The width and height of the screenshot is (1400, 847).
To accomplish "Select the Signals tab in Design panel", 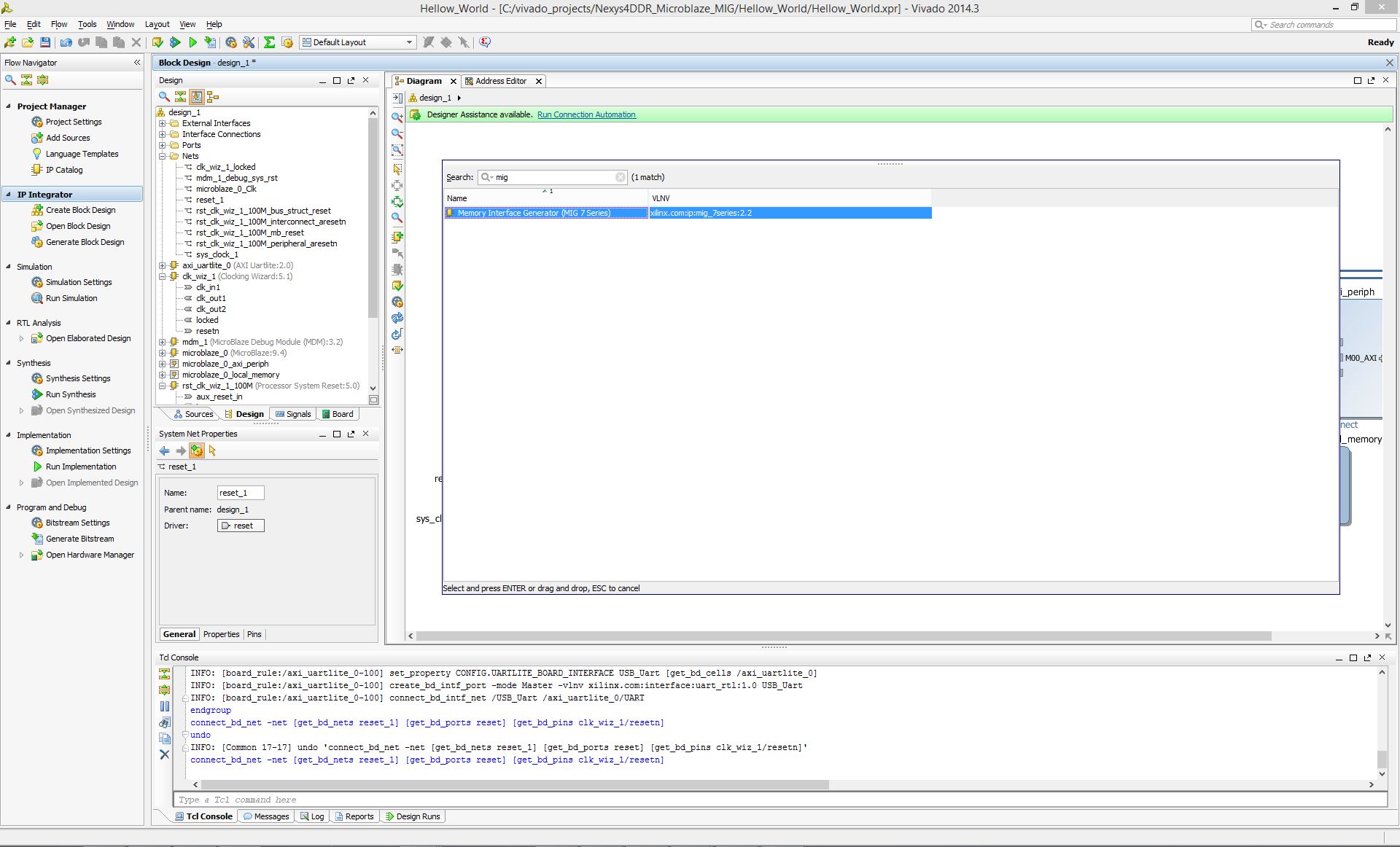I will [x=293, y=414].
